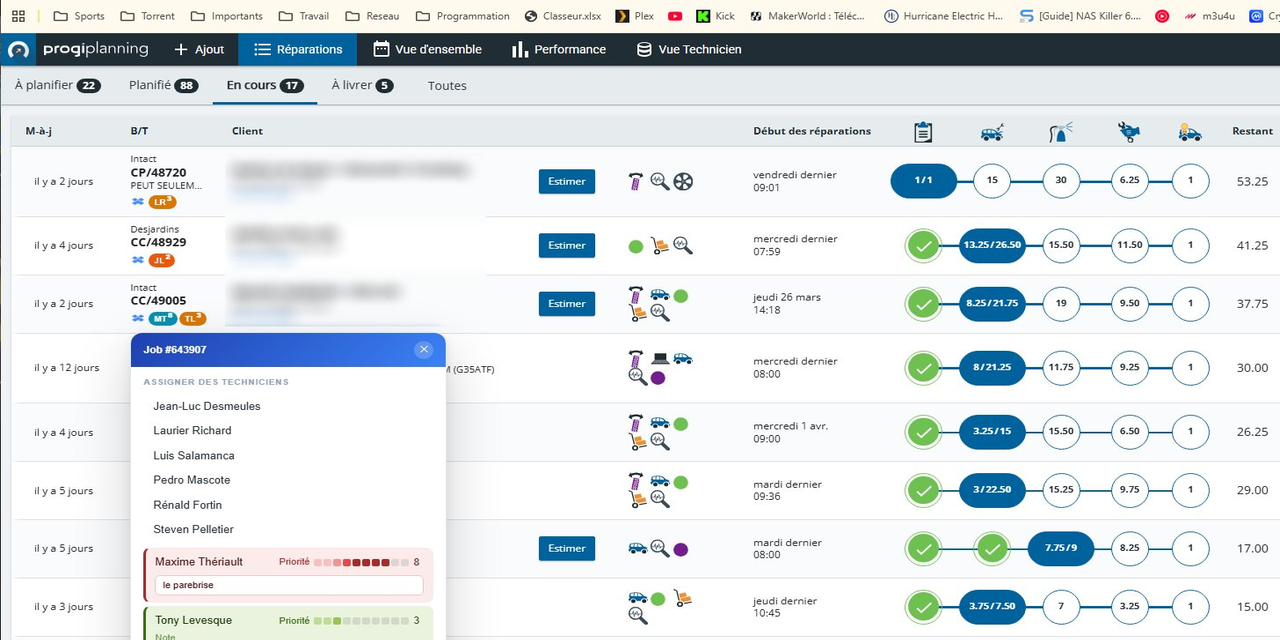This screenshot has height=640, width=1280.
Task: Switch to the À planifier tab
Action: click(57, 85)
